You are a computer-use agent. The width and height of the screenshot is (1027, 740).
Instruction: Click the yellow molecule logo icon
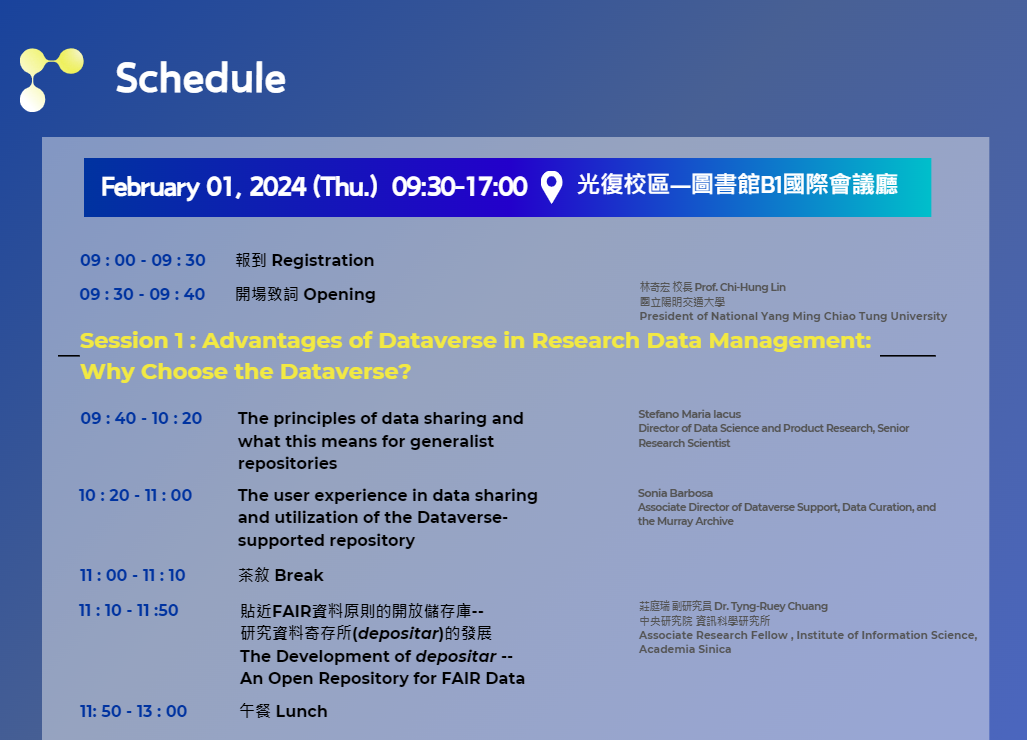click(x=52, y=80)
